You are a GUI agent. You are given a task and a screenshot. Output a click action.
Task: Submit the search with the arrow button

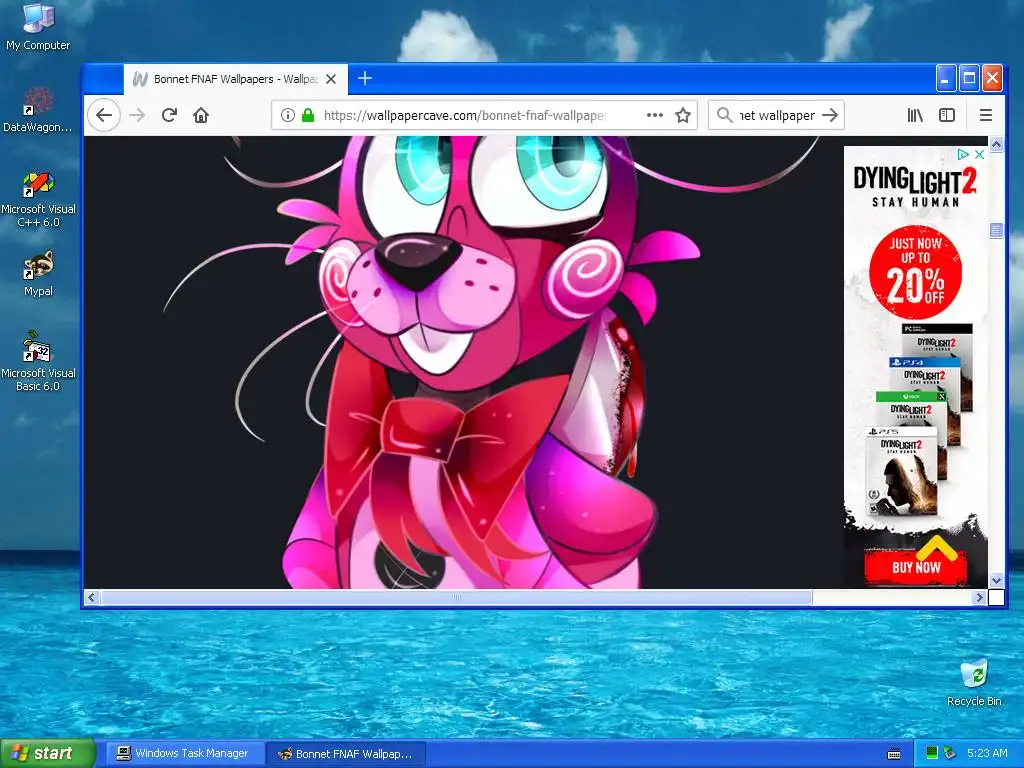830,116
